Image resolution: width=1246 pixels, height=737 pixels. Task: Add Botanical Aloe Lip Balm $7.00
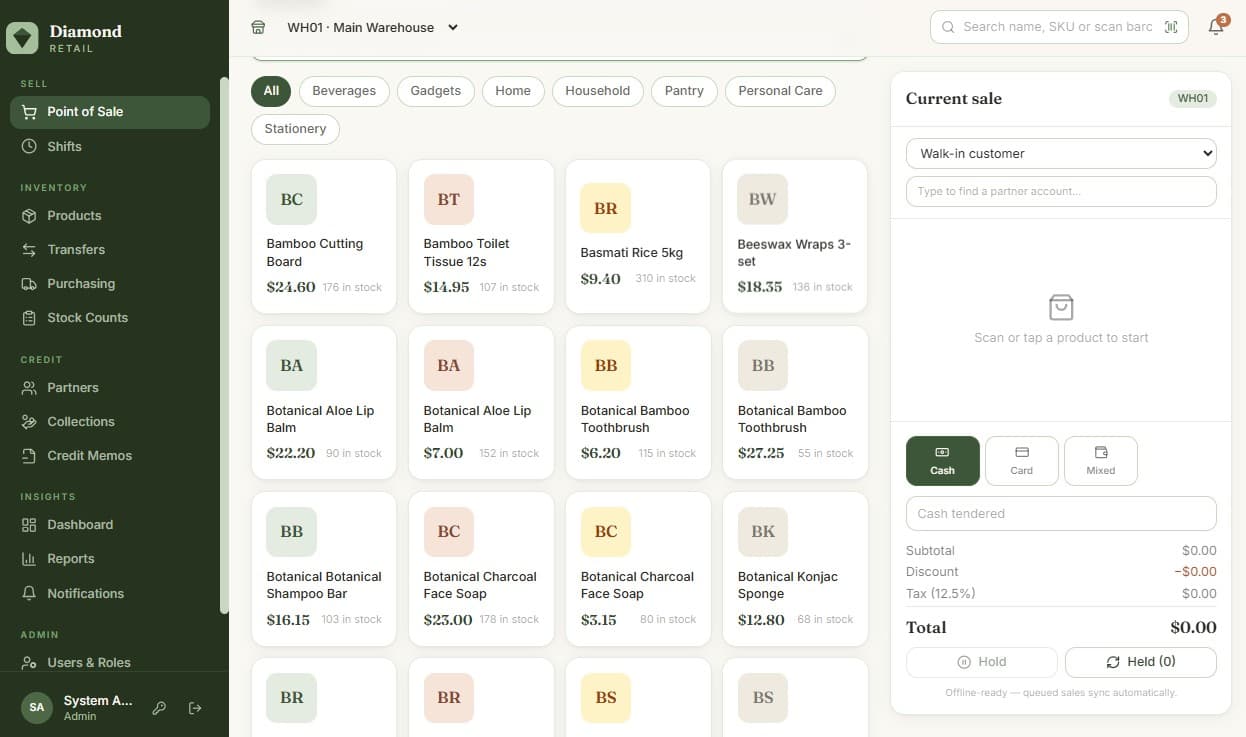[x=481, y=402]
